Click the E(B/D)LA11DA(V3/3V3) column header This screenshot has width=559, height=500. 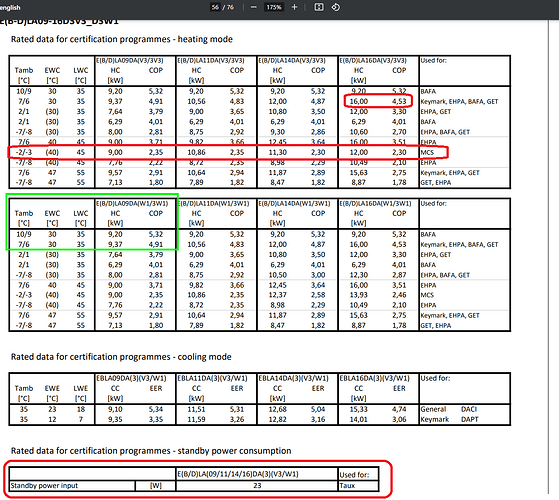[x=211, y=61]
